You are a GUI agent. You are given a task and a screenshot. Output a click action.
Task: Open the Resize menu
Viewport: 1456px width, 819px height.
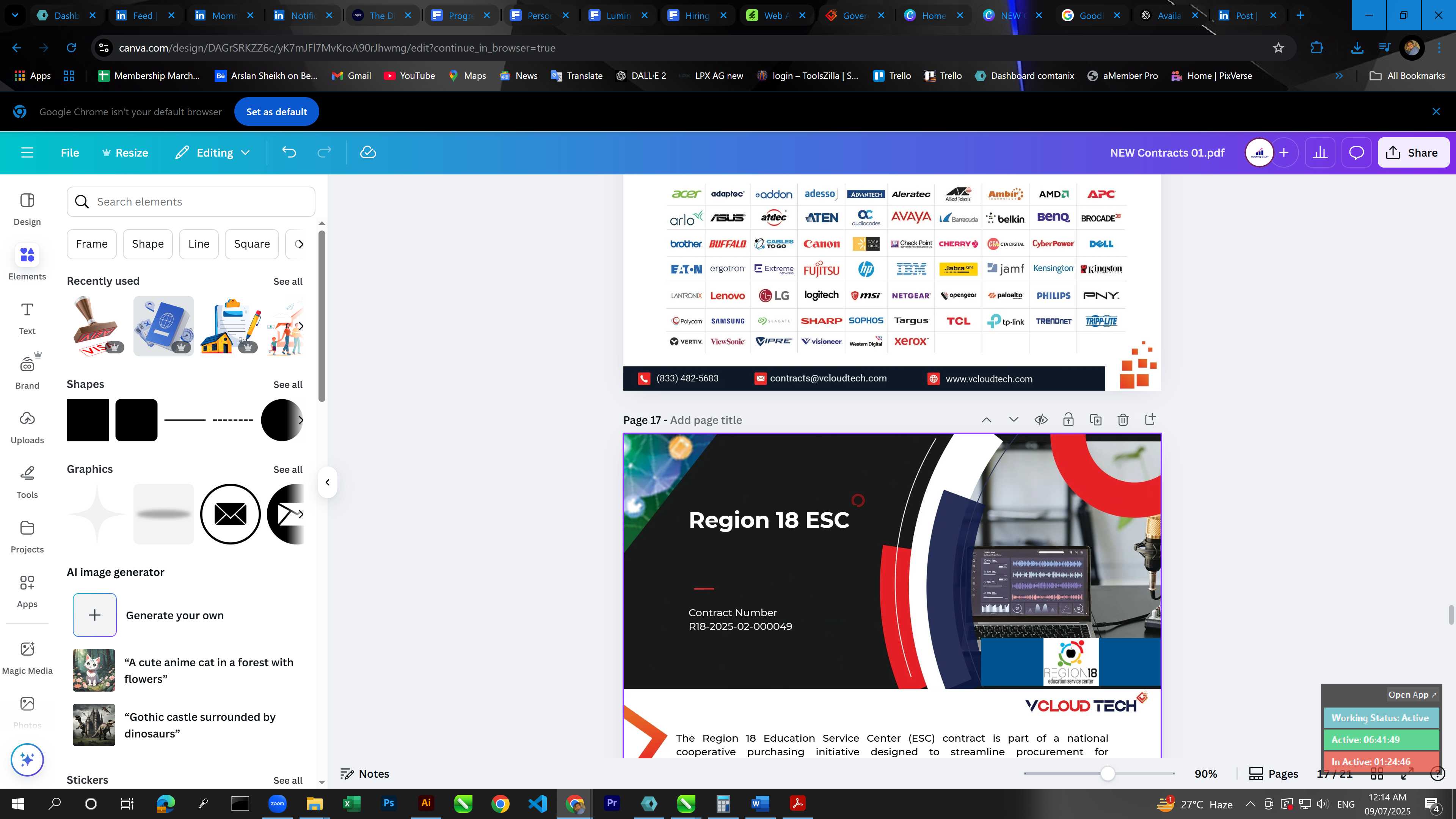[125, 152]
